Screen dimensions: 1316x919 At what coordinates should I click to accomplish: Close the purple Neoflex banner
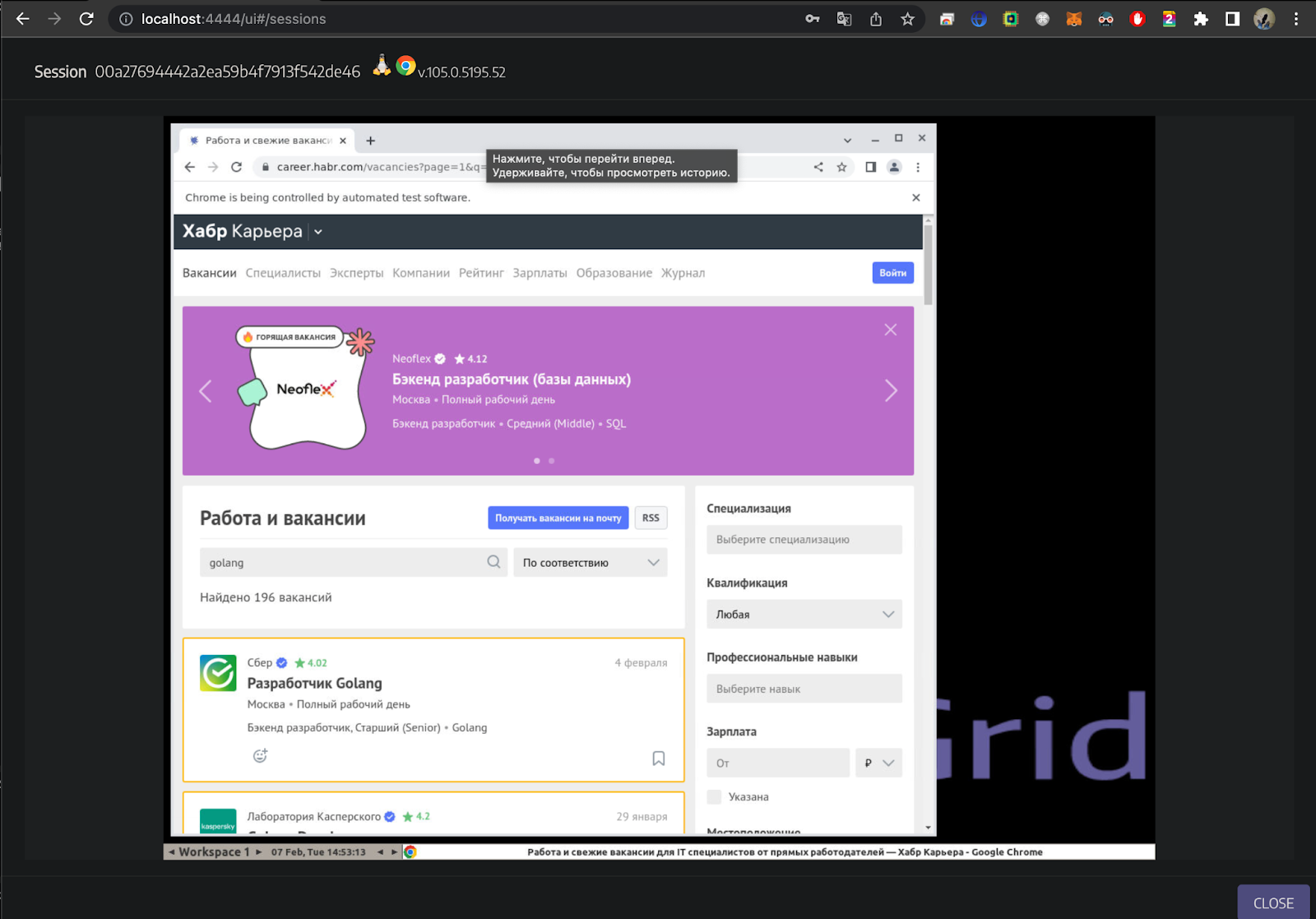click(890, 330)
